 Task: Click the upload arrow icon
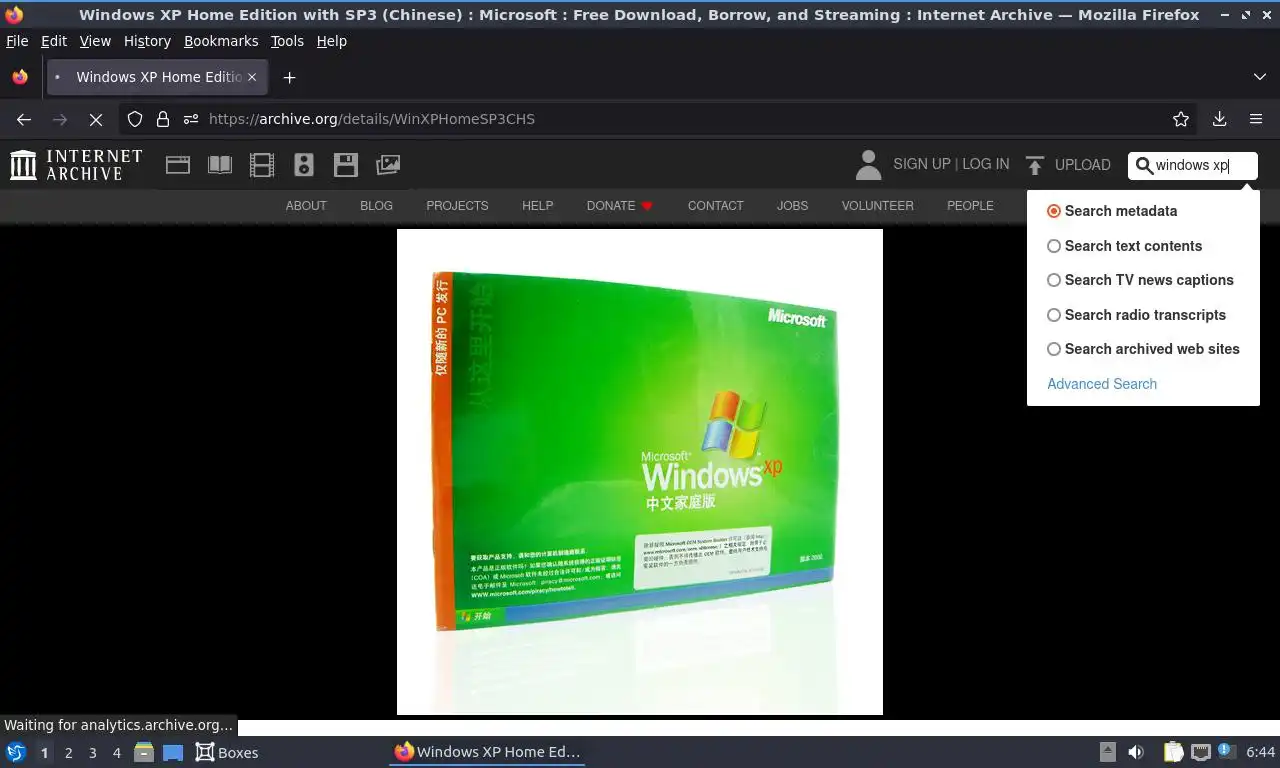coord(1035,165)
